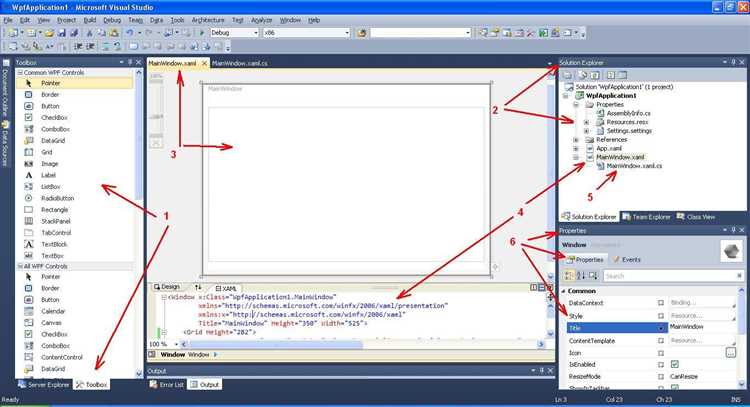Select the ListBox control in the Toolbox
Viewport: 750px width, 407px height.
click(75, 187)
